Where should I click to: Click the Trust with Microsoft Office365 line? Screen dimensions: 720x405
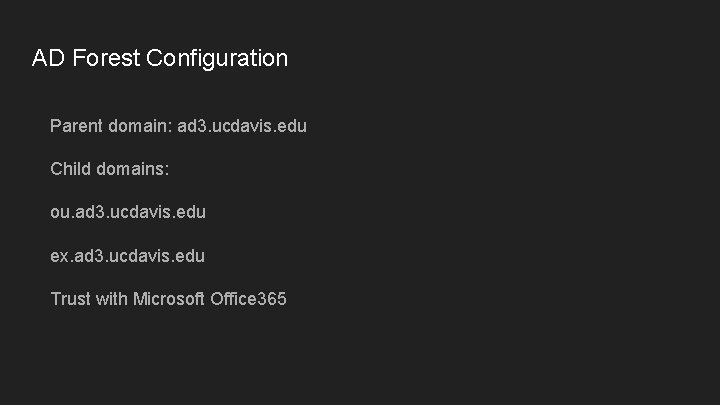tap(168, 299)
